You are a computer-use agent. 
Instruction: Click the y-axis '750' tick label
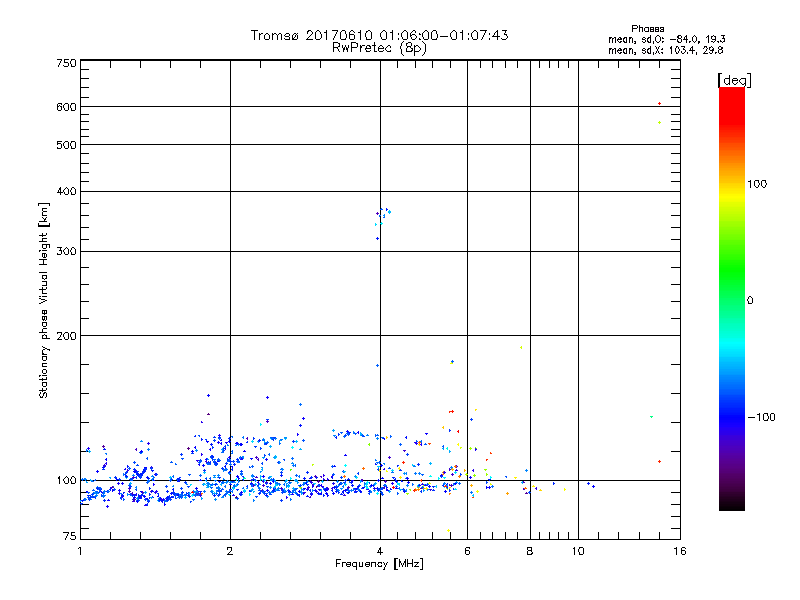pos(66,63)
